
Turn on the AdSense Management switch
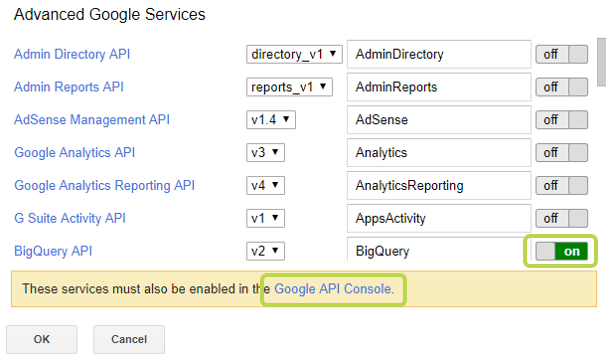coord(562,120)
